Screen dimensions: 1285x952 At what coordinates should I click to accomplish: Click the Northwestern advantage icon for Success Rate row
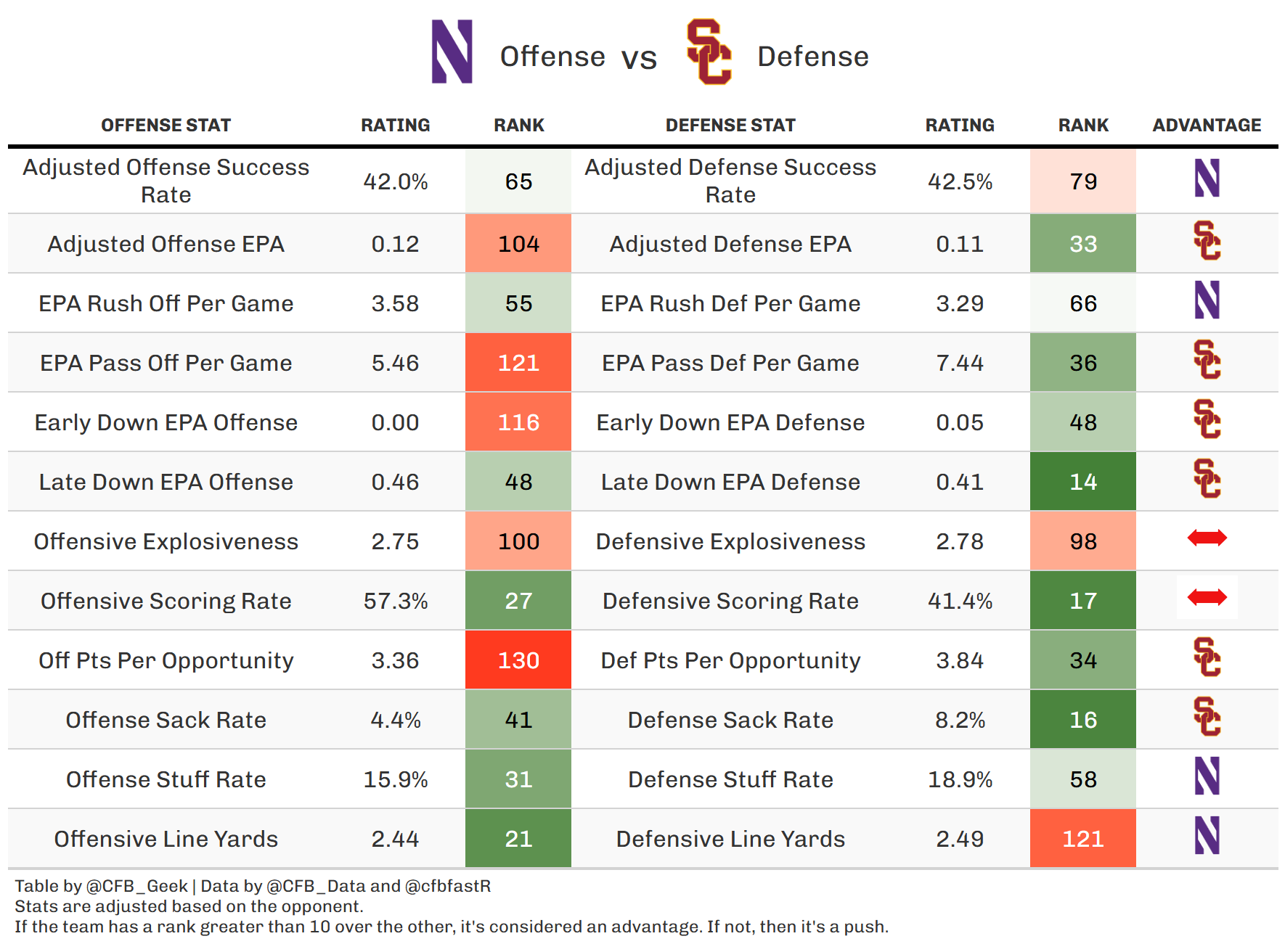pos(1207,178)
